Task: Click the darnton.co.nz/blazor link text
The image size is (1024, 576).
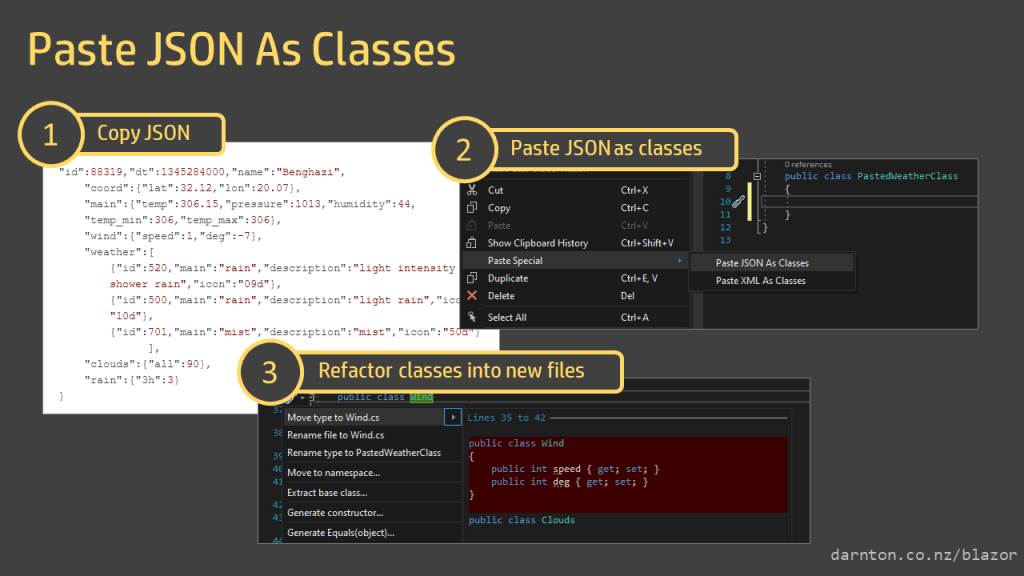Action: pyautogui.click(x=922, y=554)
